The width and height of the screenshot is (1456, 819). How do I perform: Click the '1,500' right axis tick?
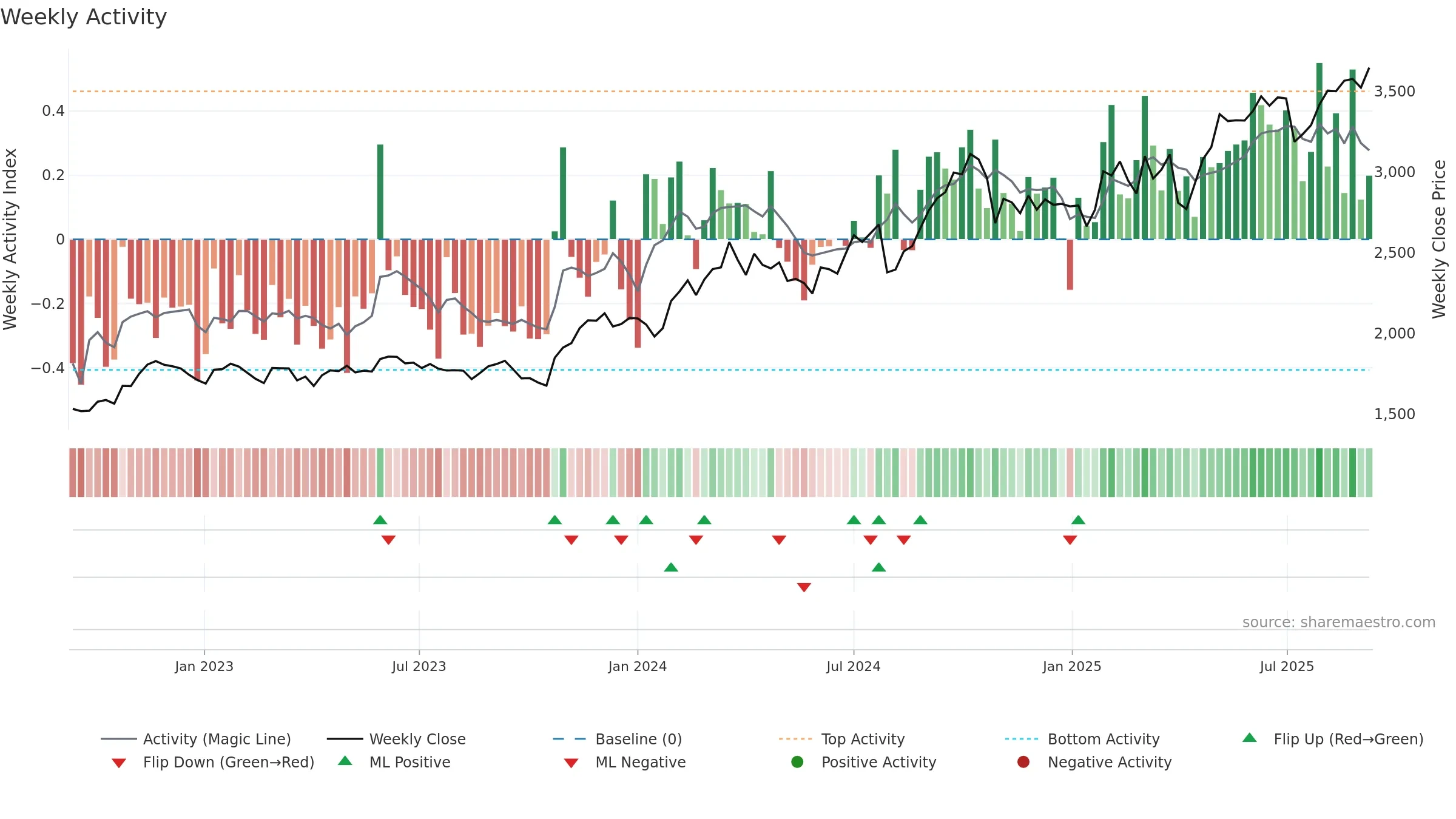click(x=1395, y=414)
